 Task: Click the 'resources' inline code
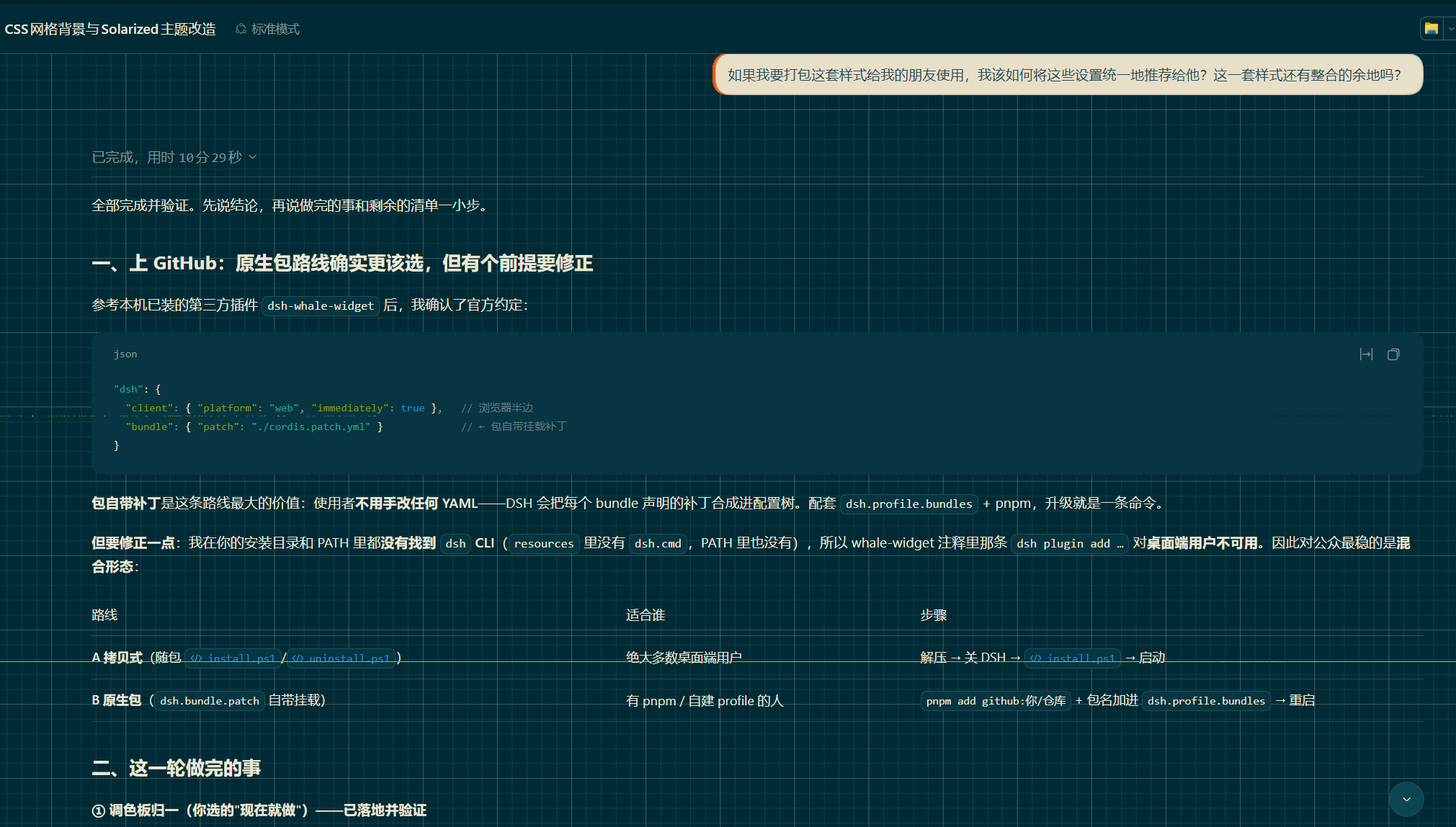point(544,543)
